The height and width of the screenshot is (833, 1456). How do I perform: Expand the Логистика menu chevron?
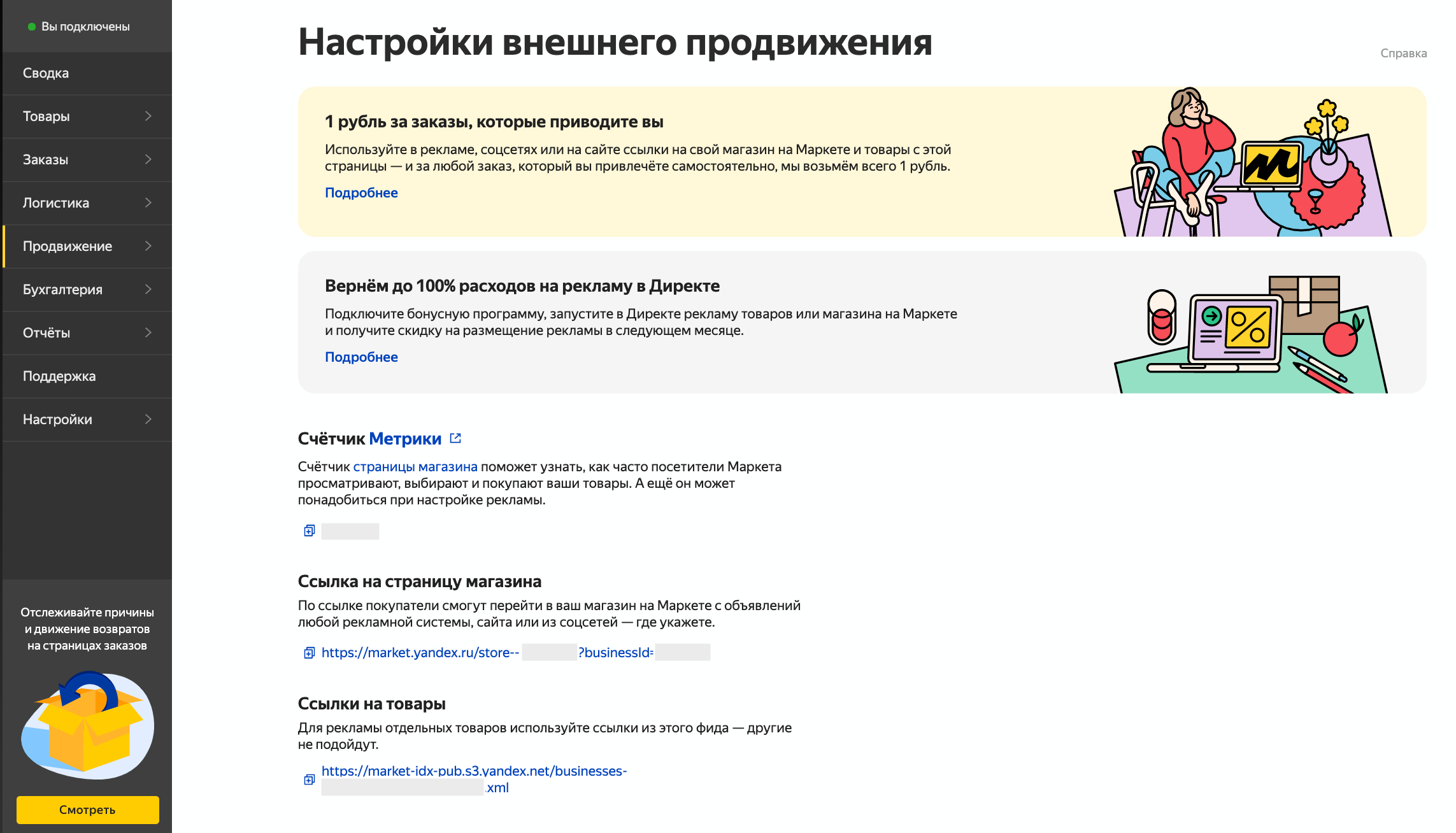[148, 203]
